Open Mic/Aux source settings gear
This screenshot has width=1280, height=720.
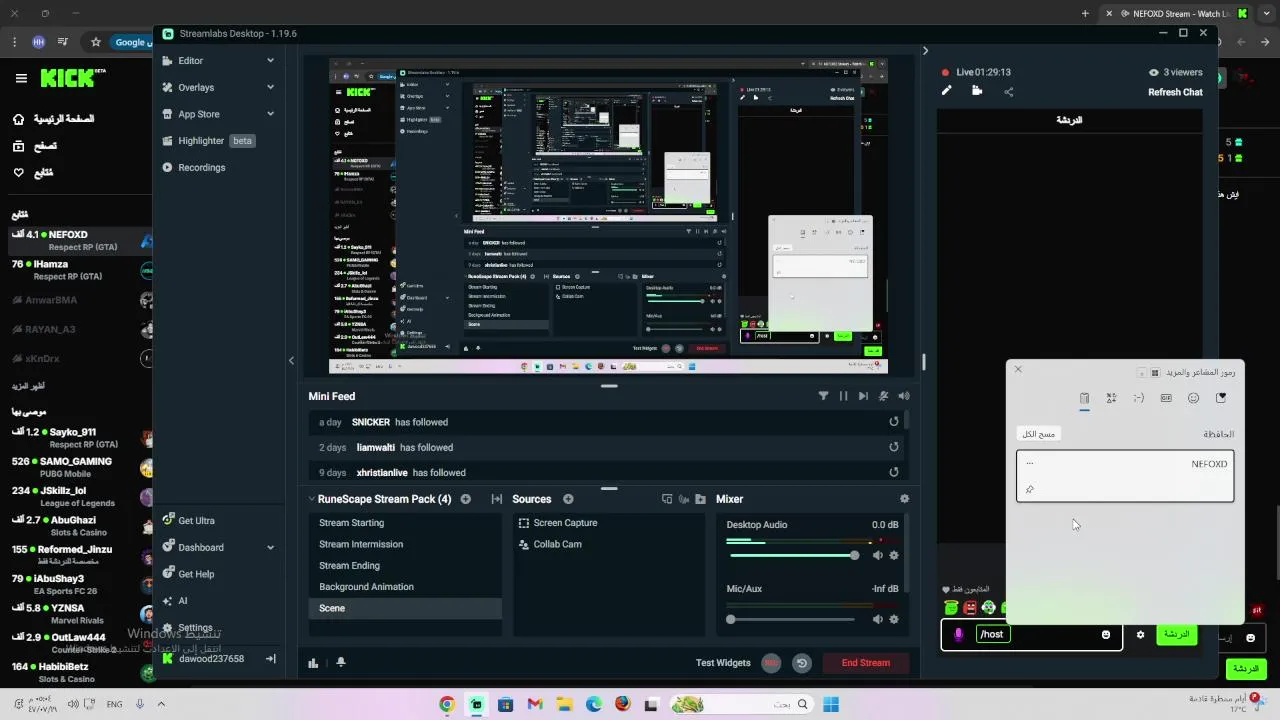point(894,619)
